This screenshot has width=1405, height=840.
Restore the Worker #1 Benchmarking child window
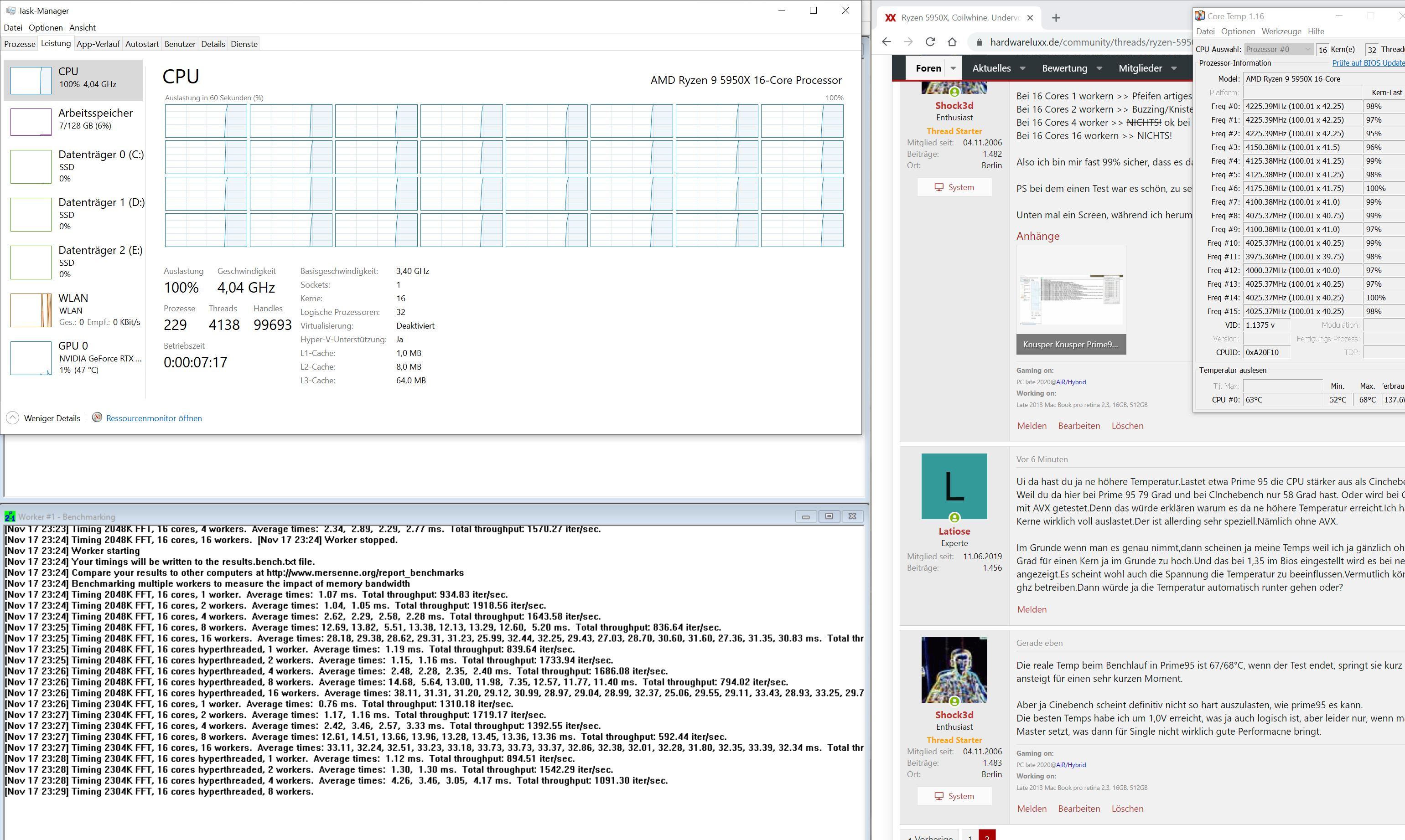coord(829,516)
